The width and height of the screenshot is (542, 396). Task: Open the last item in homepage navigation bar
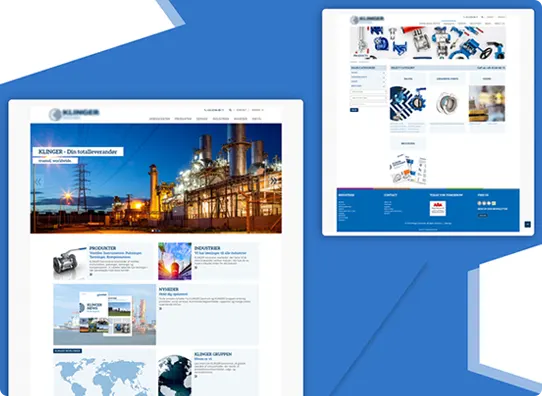point(256,119)
